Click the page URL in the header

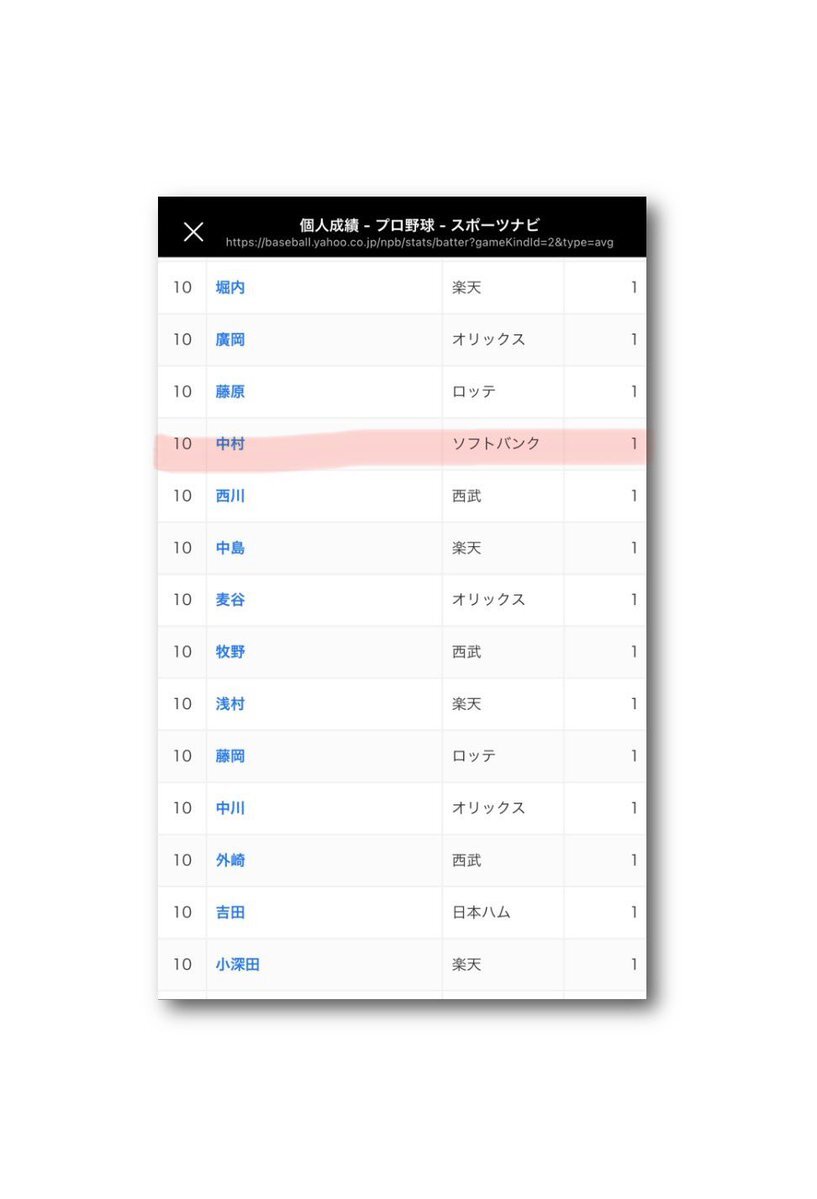(419, 242)
